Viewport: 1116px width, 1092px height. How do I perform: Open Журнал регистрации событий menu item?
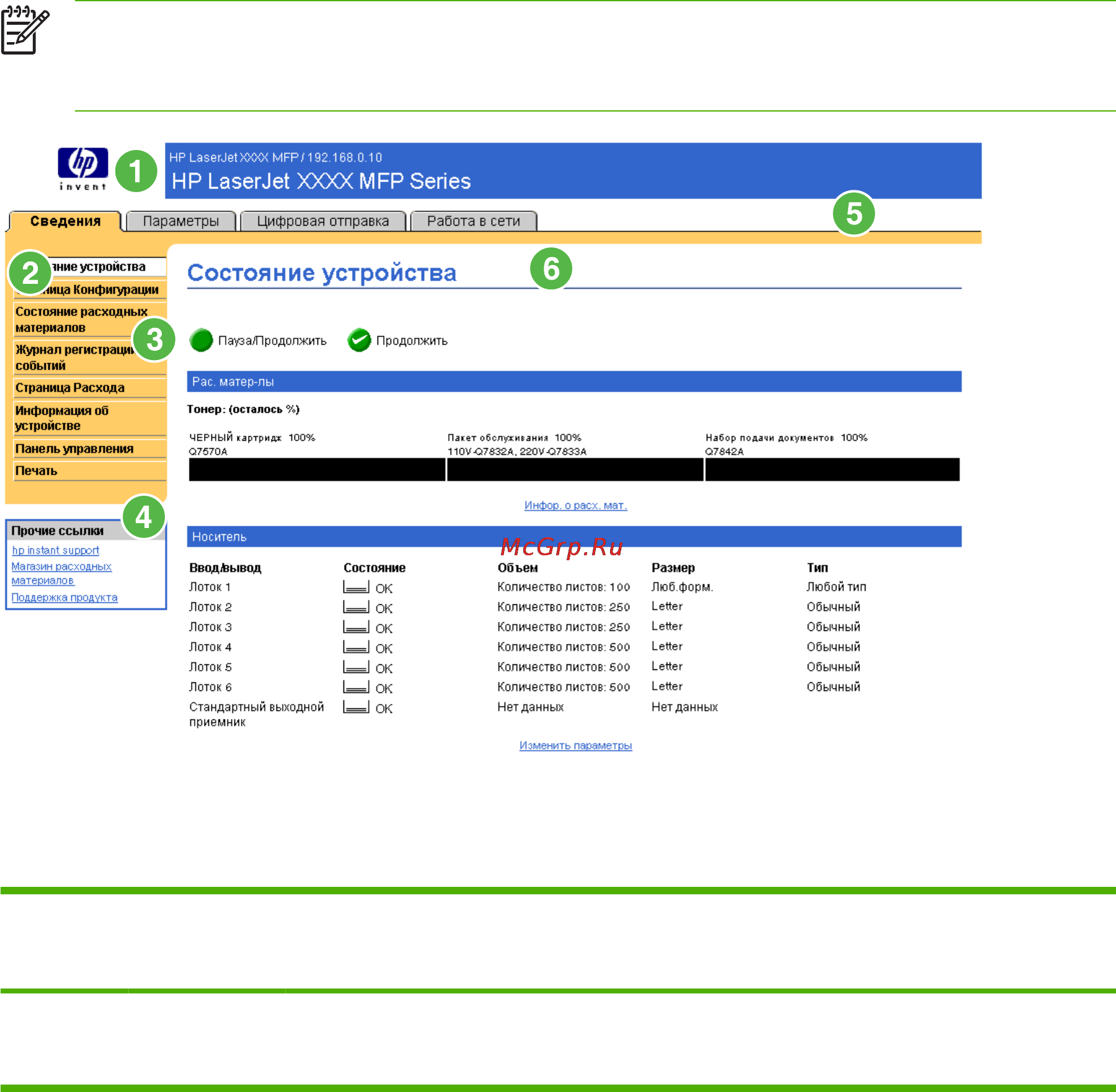tap(90, 358)
